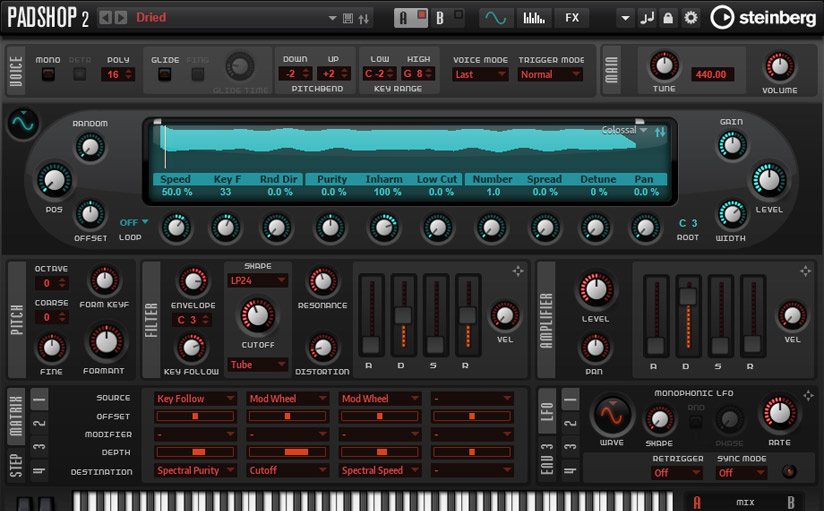
Task: Click the A/B Mix crossfade control
Action: [745, 502]
